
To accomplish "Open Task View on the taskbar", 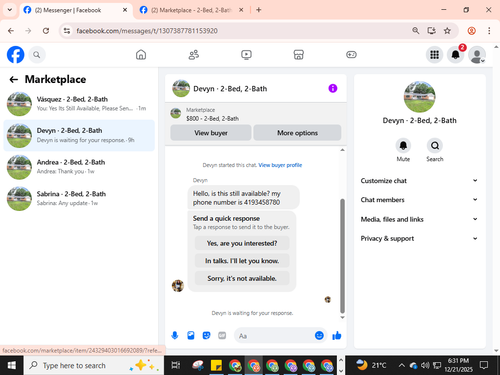I will [x=176, y=366].
